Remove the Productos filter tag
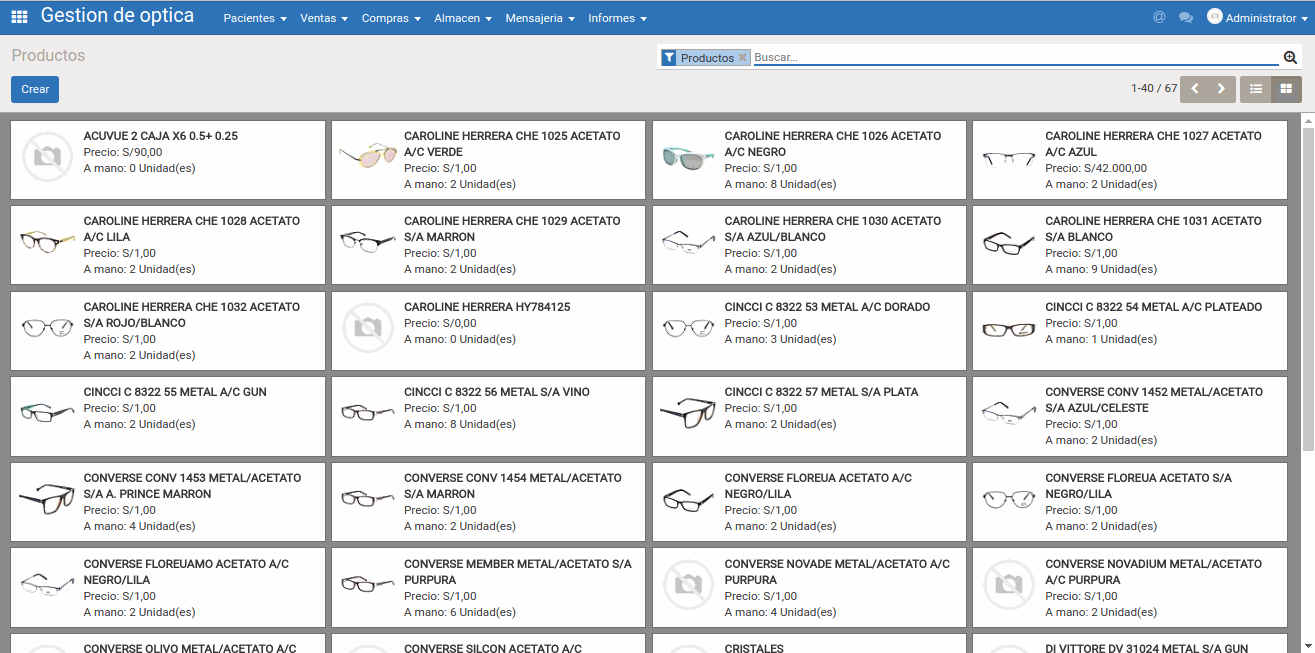This screenshot has height=653, width=1315. point(742,58)
